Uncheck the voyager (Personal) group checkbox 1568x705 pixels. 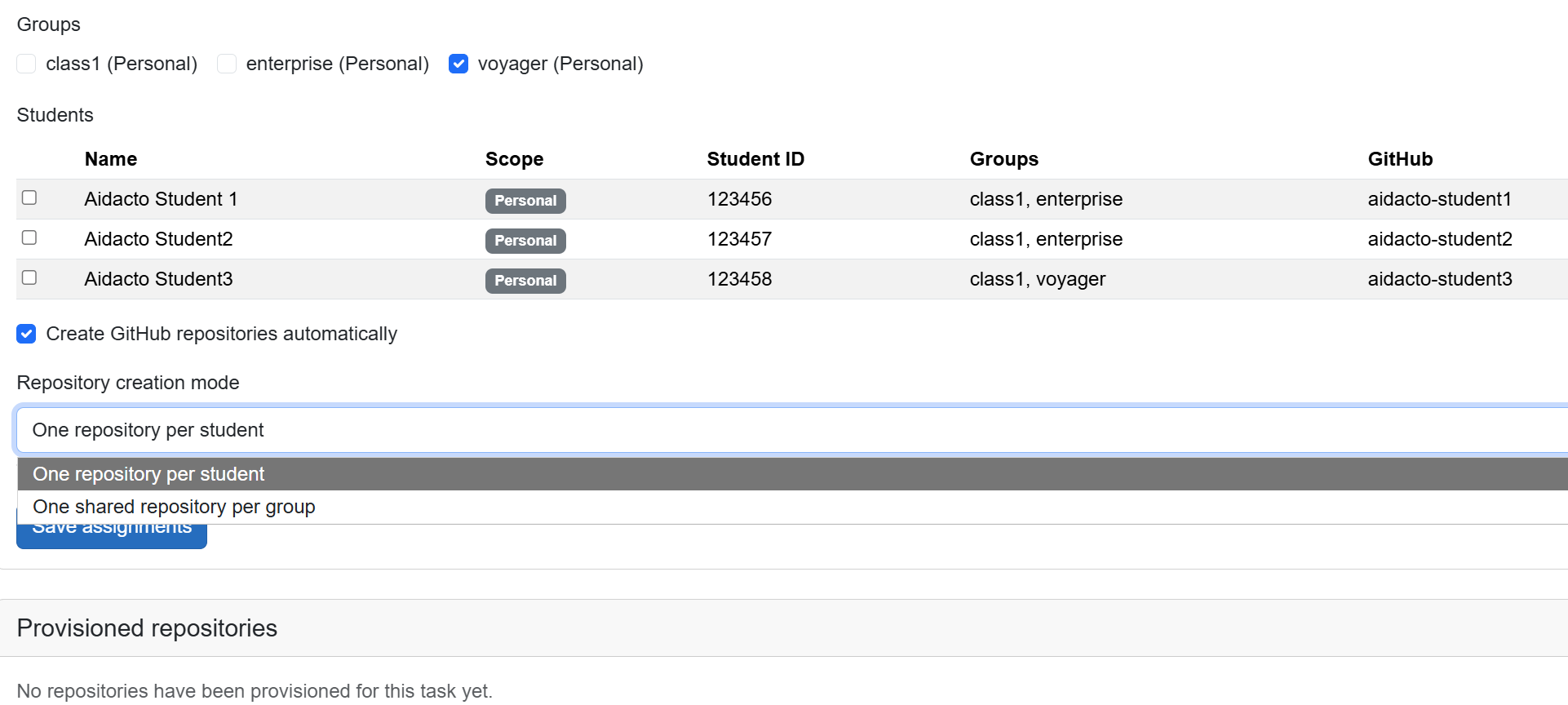coord(458,64)
